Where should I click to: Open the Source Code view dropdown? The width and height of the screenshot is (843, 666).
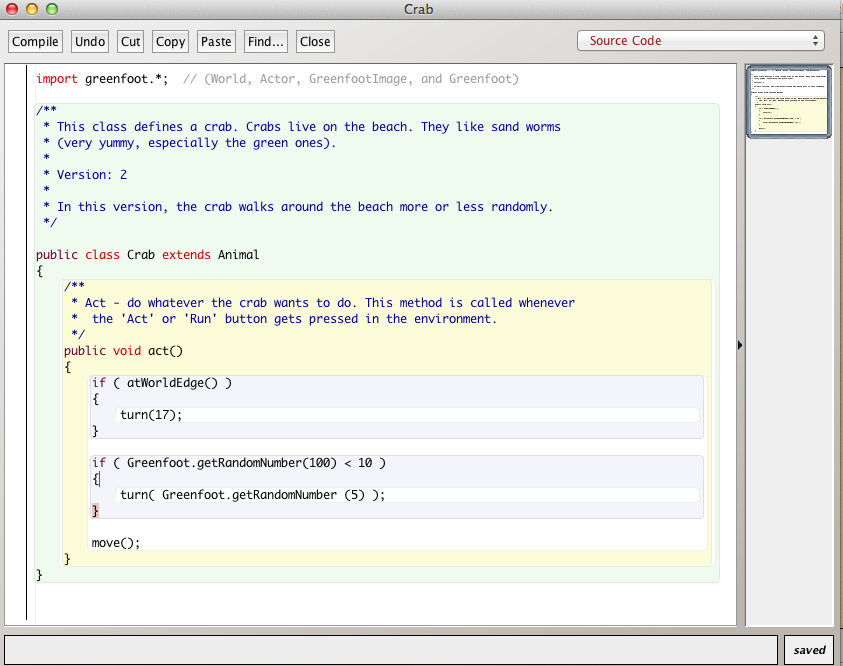coord(701,41)
